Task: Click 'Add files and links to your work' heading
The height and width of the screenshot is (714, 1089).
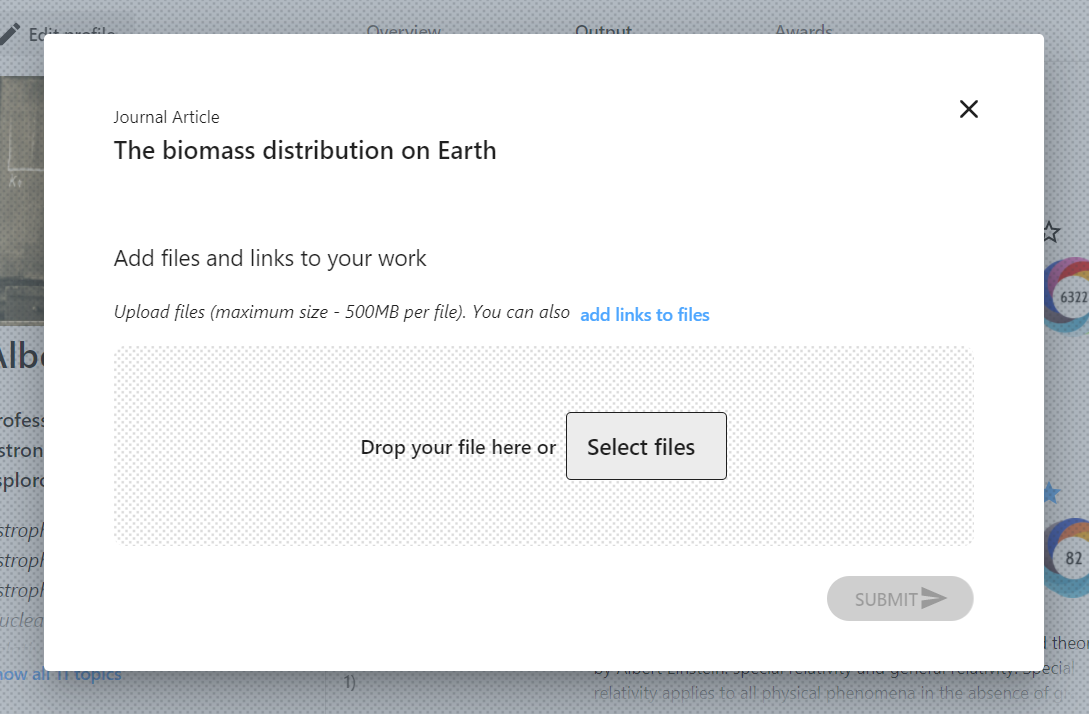Action: 270,258
